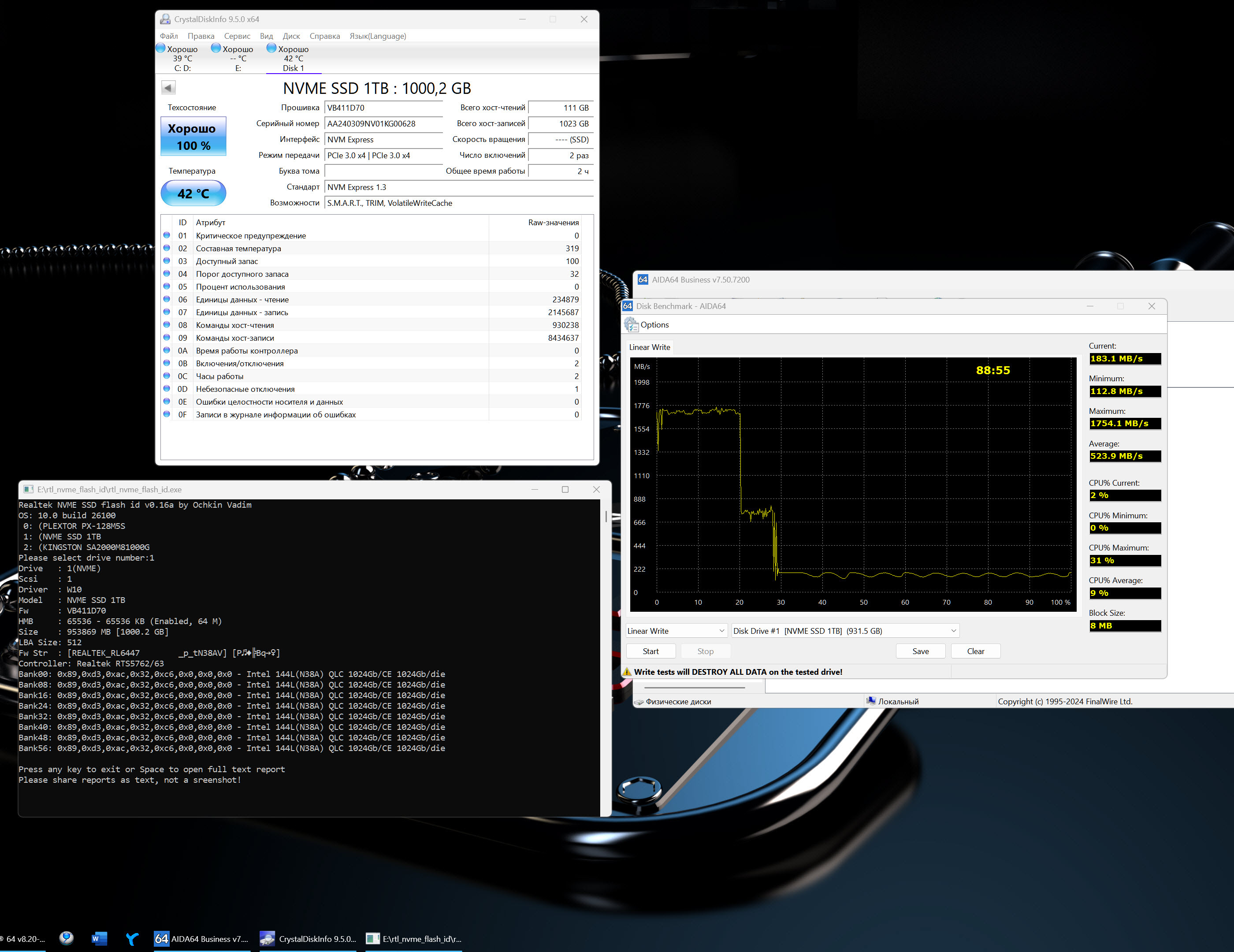The height and width of the screenshot is (952, 1234).
Task: Click the previous disk arrow icon
Action: coord(168,88)
